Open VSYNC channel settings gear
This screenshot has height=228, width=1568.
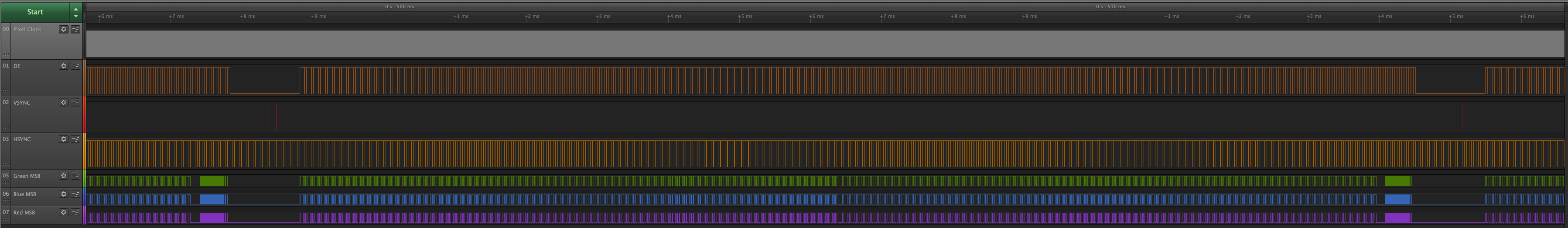coord(63,103)
